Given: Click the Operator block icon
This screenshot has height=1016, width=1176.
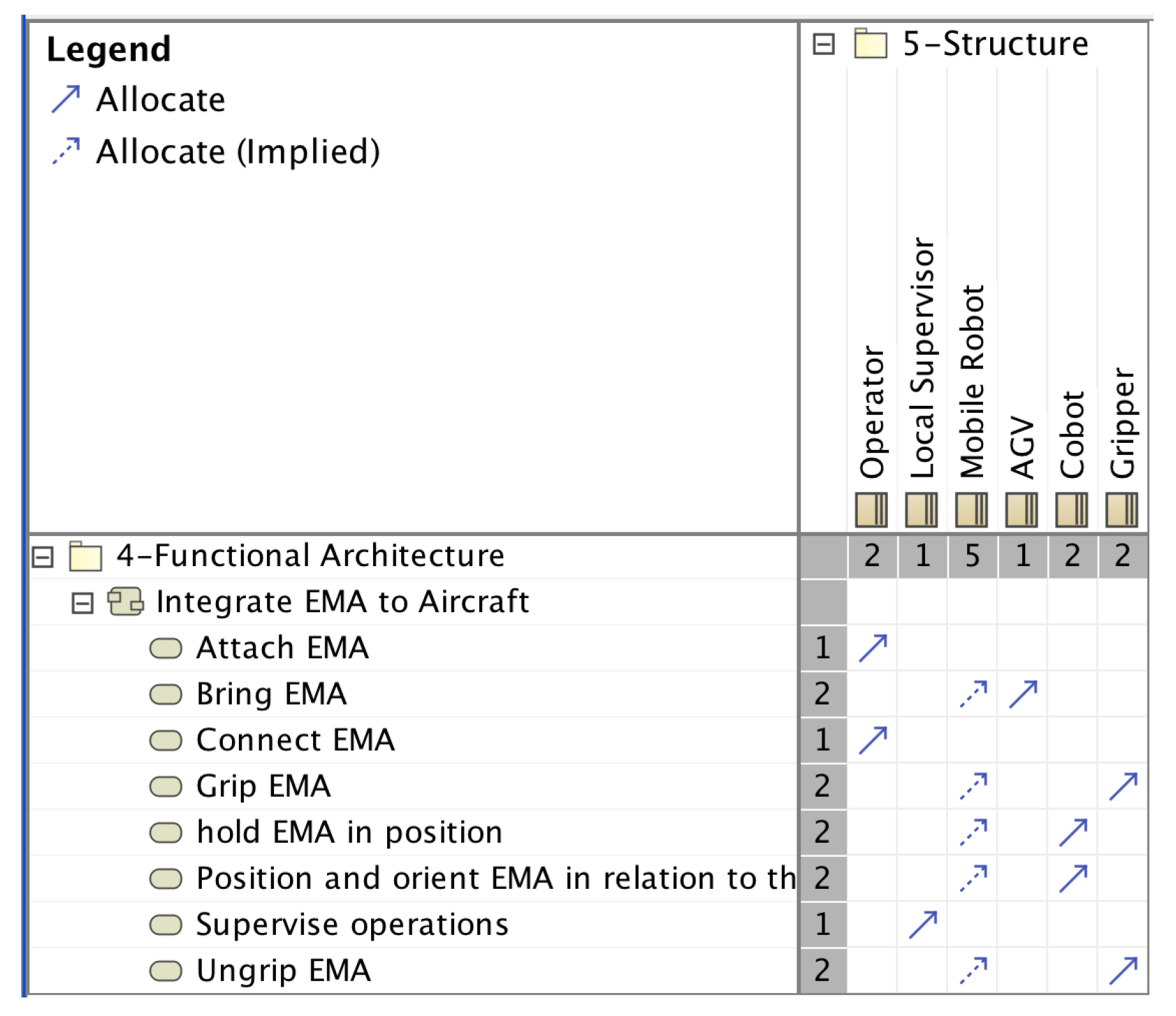Looking at the screenshot, I should click(x=871, y=510).
